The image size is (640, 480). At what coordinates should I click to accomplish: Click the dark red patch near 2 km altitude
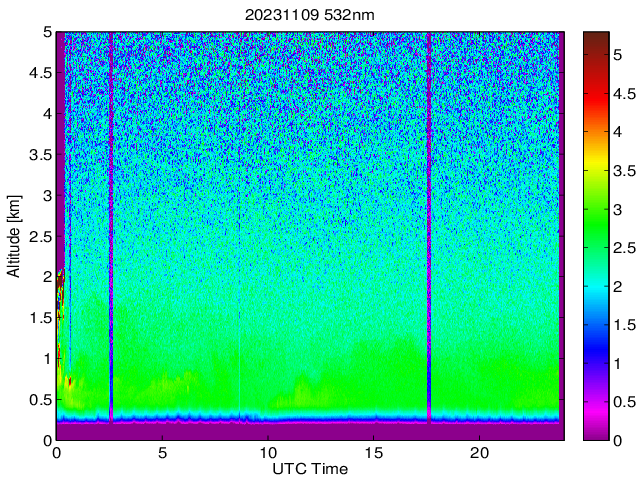pyautogui.click(x=60, y=280)
